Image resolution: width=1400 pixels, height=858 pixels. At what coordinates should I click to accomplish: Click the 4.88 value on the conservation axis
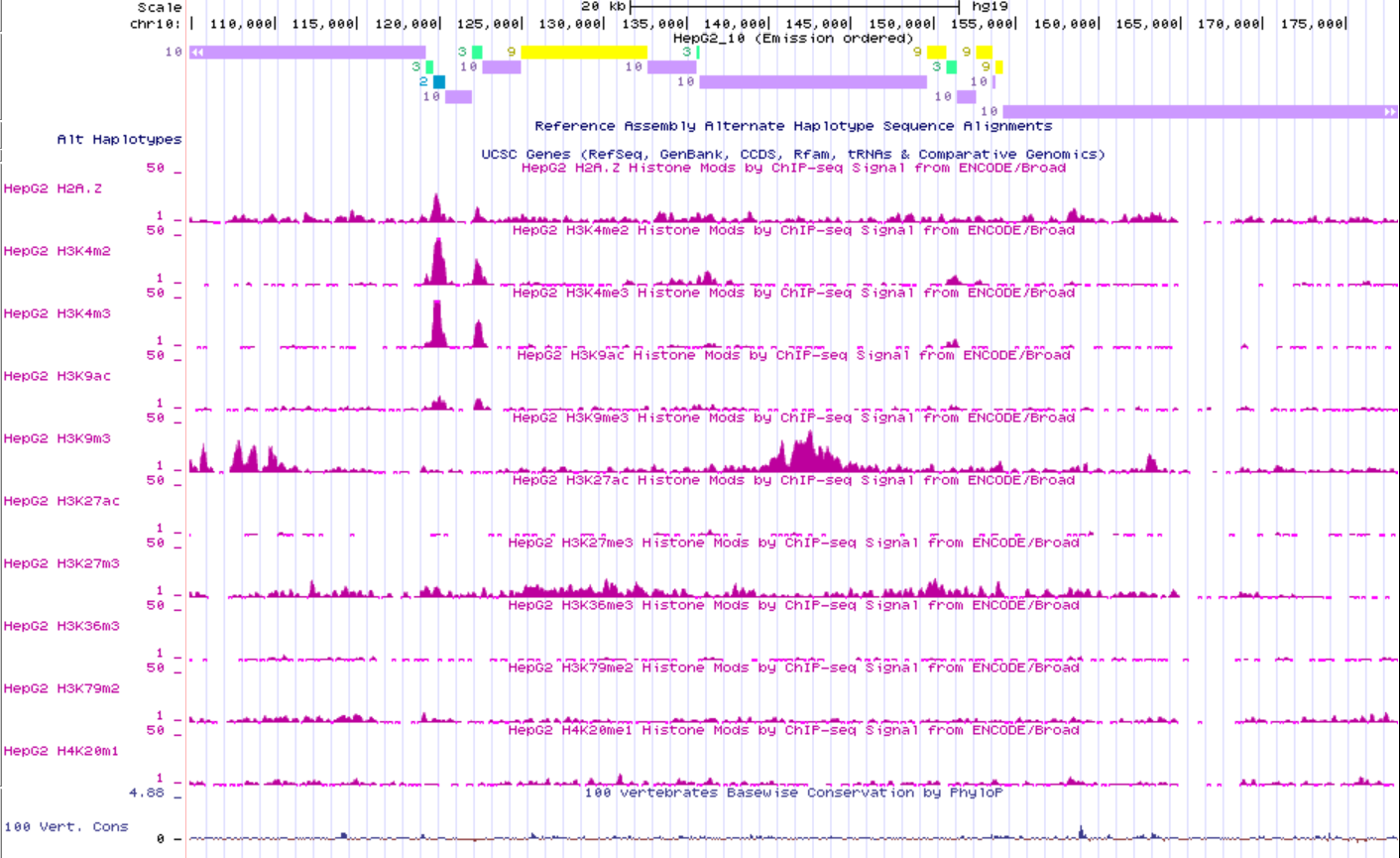pos(146,793)
